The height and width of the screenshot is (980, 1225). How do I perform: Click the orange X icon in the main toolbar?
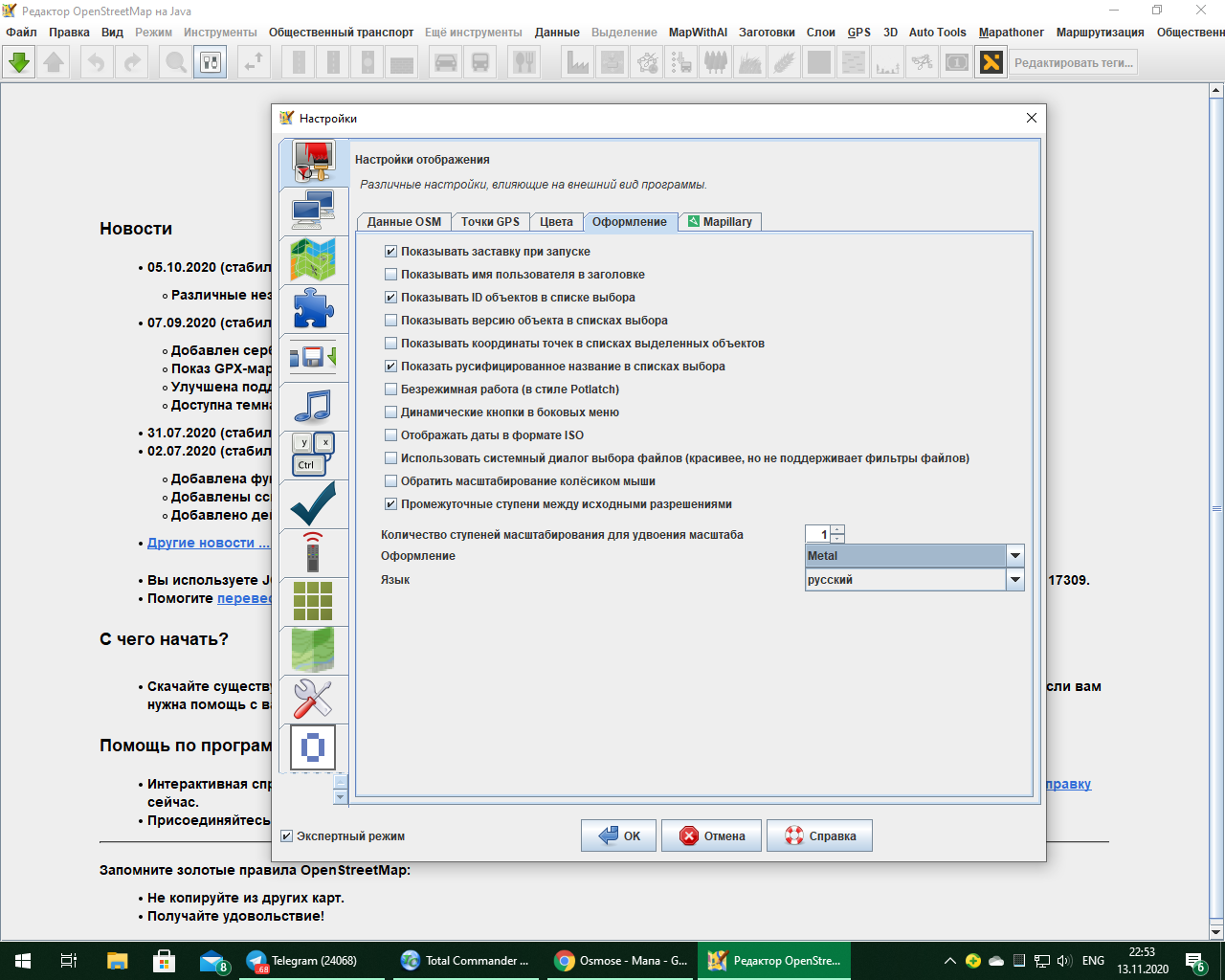pyautogui.click(x=991, y=63)
